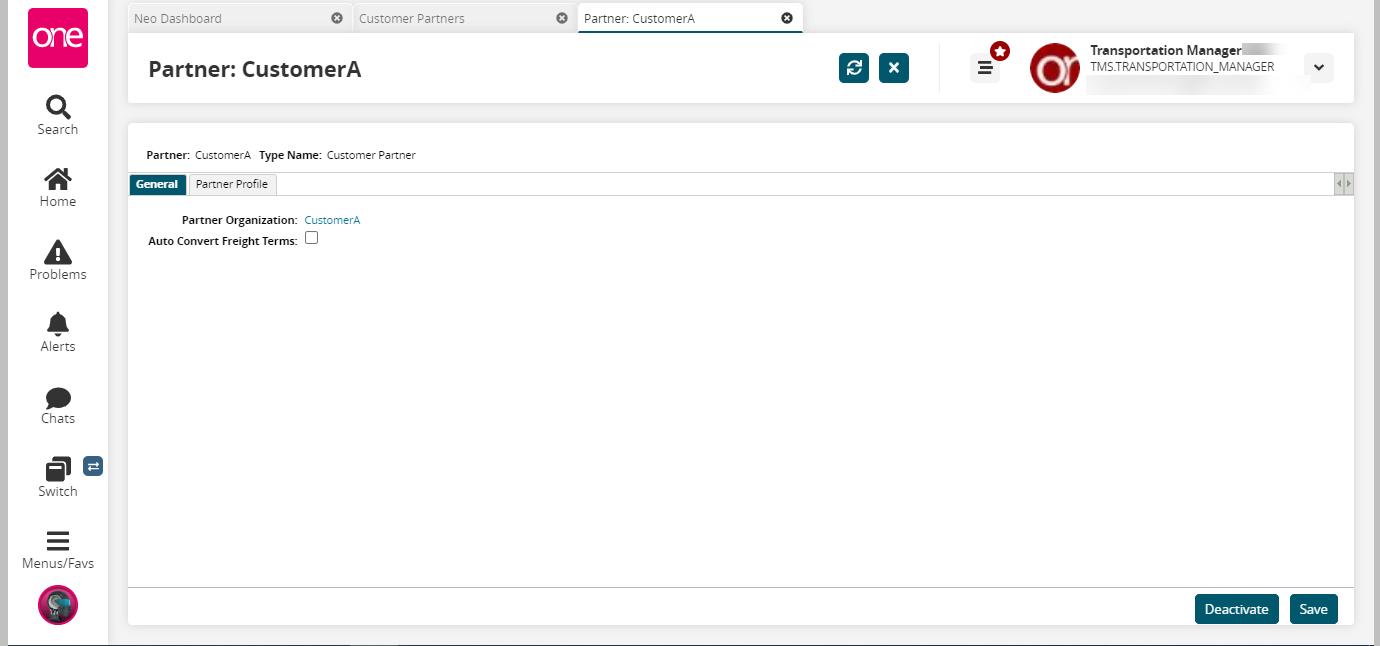The width and height of the screenshot is (1380, 646).
Task: Close the Partner: CustomerA tab
Action: [787, 18]
